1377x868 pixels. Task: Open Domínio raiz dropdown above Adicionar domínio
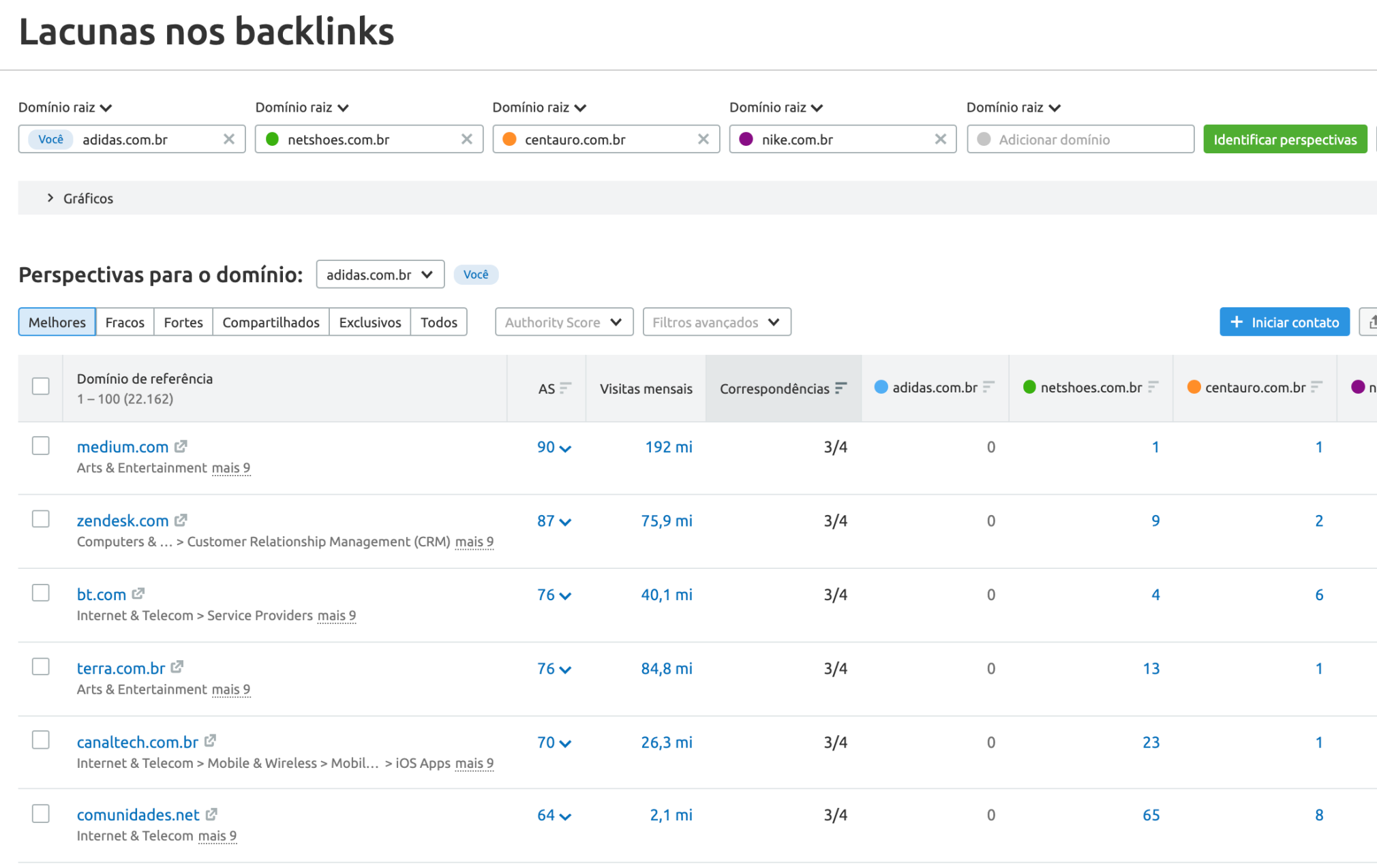(1014, 108)
